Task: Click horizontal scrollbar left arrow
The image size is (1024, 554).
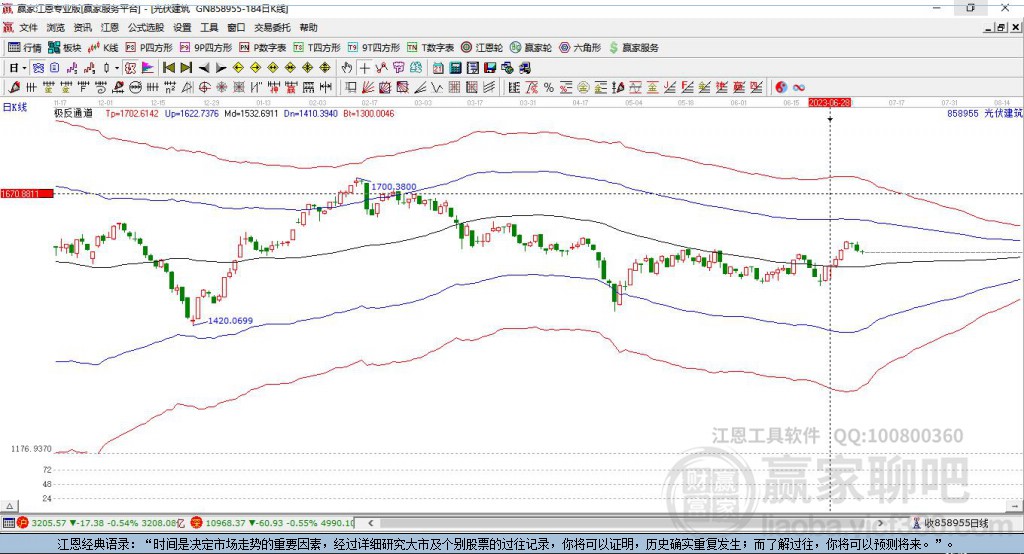Action: click(370, 523)
